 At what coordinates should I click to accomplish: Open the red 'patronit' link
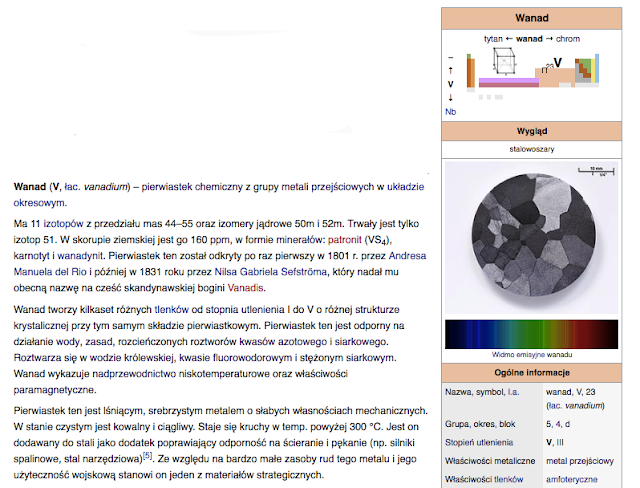[x=344, y=240]
